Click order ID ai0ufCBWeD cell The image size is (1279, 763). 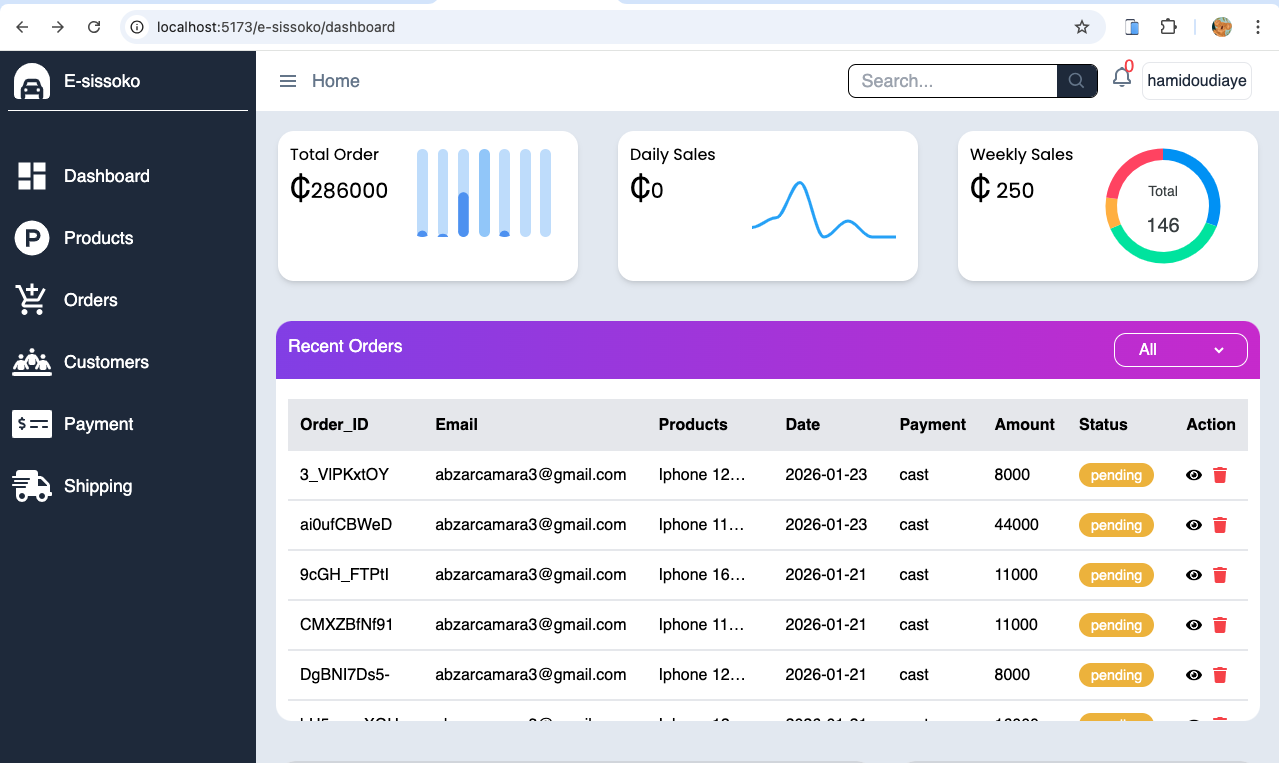click(x=346, y=525)
